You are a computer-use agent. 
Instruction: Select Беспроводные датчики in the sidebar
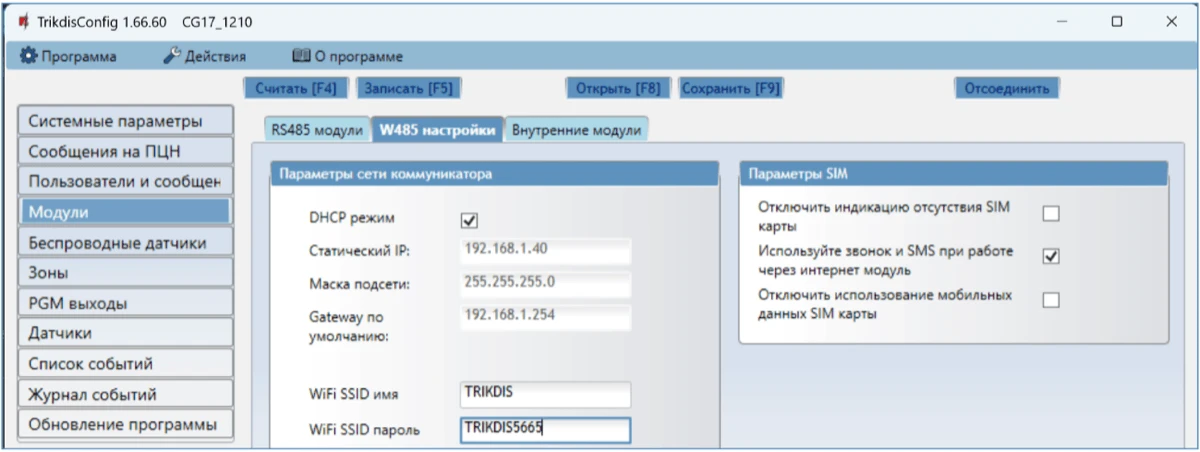point(125,242)
